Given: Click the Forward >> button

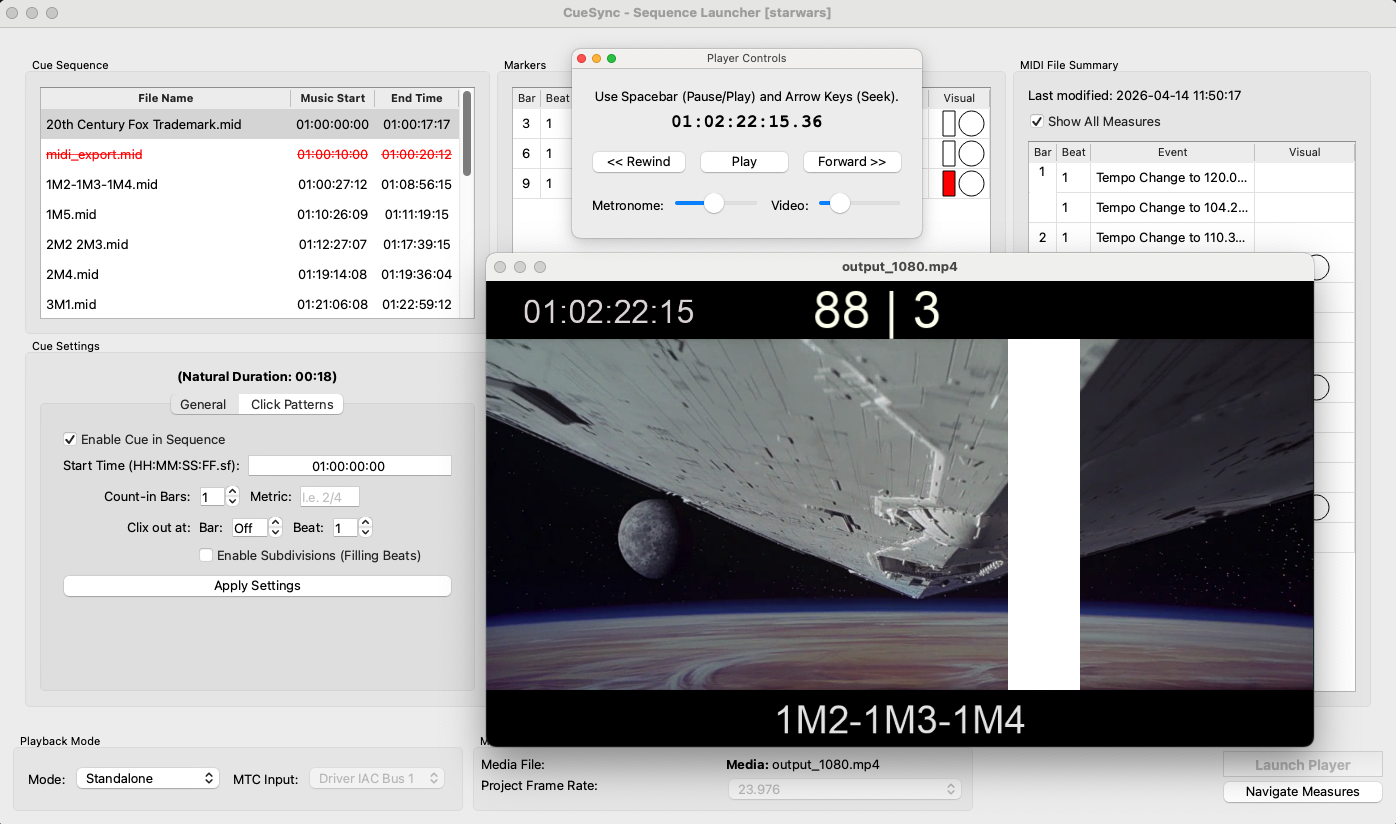Looking at the screenshot, I should pyautogui.click(x=852, y=162).
